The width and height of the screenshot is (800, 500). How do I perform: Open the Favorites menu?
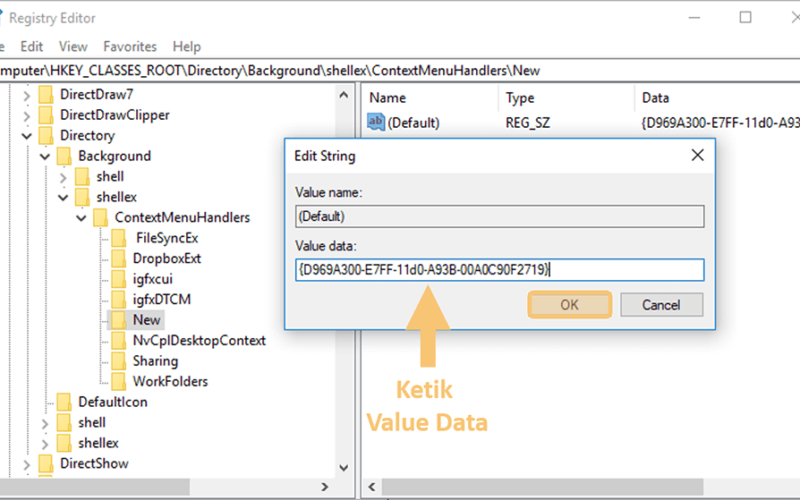(130, 46)
